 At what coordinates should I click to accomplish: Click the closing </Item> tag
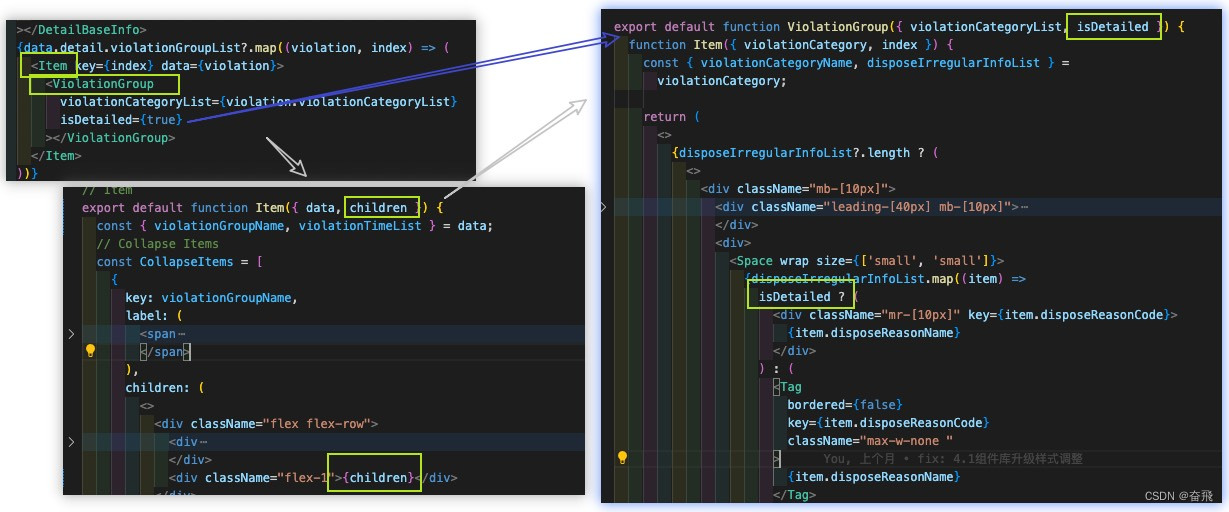click(x=56, y=155)
